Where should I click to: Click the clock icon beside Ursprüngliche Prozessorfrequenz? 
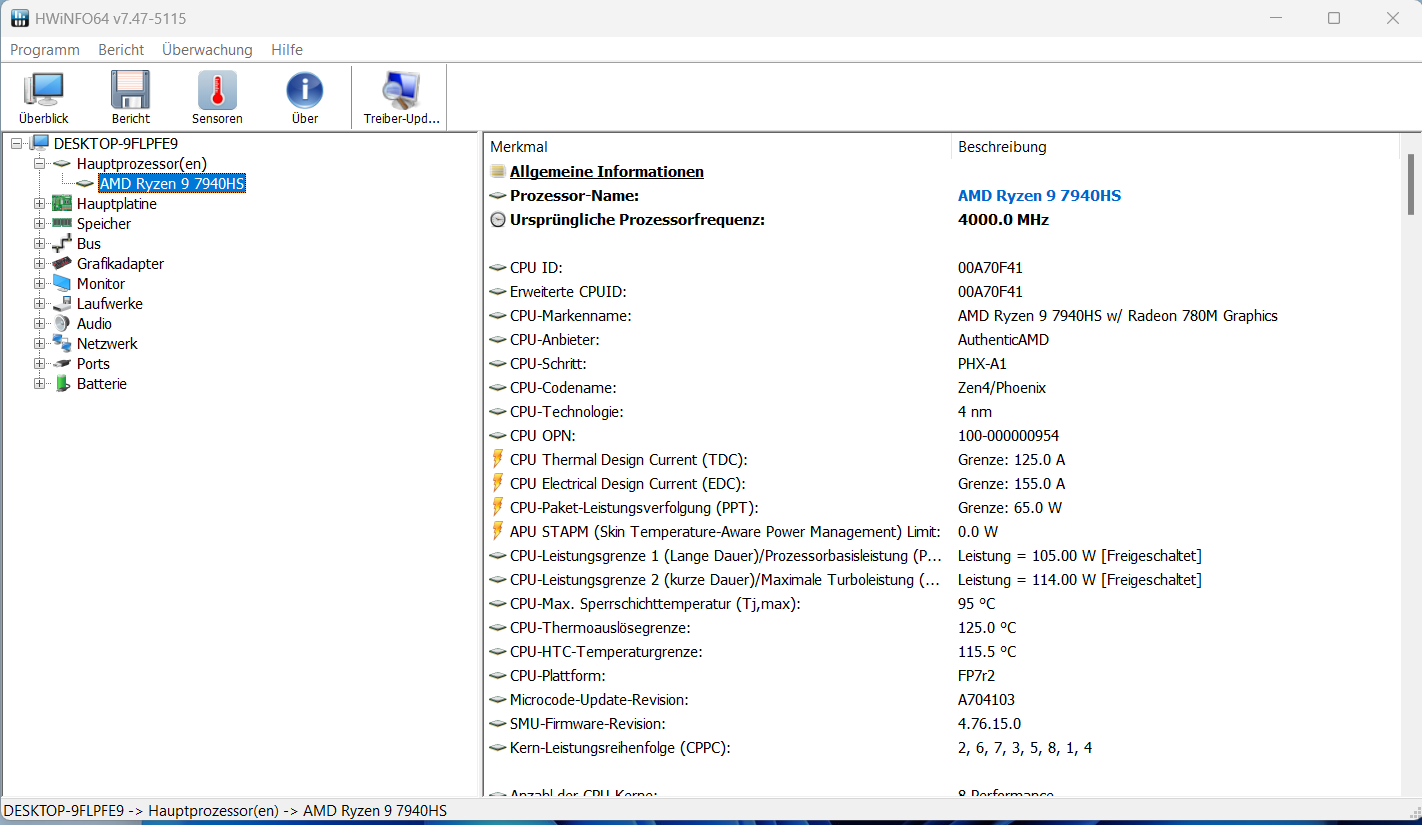point(498,219)
